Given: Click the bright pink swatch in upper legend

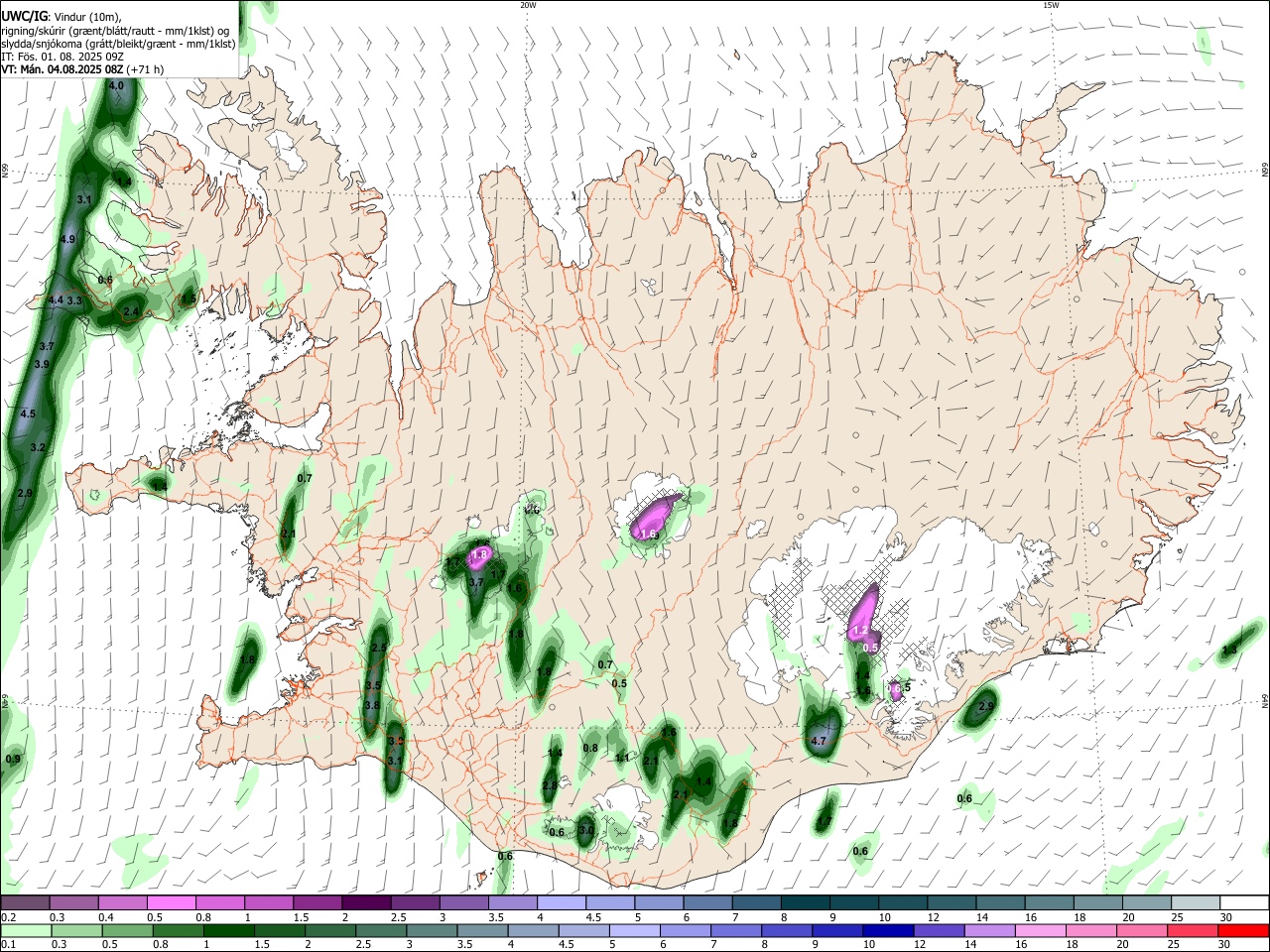Looking at the screenshot, I should tap(171, 902).
